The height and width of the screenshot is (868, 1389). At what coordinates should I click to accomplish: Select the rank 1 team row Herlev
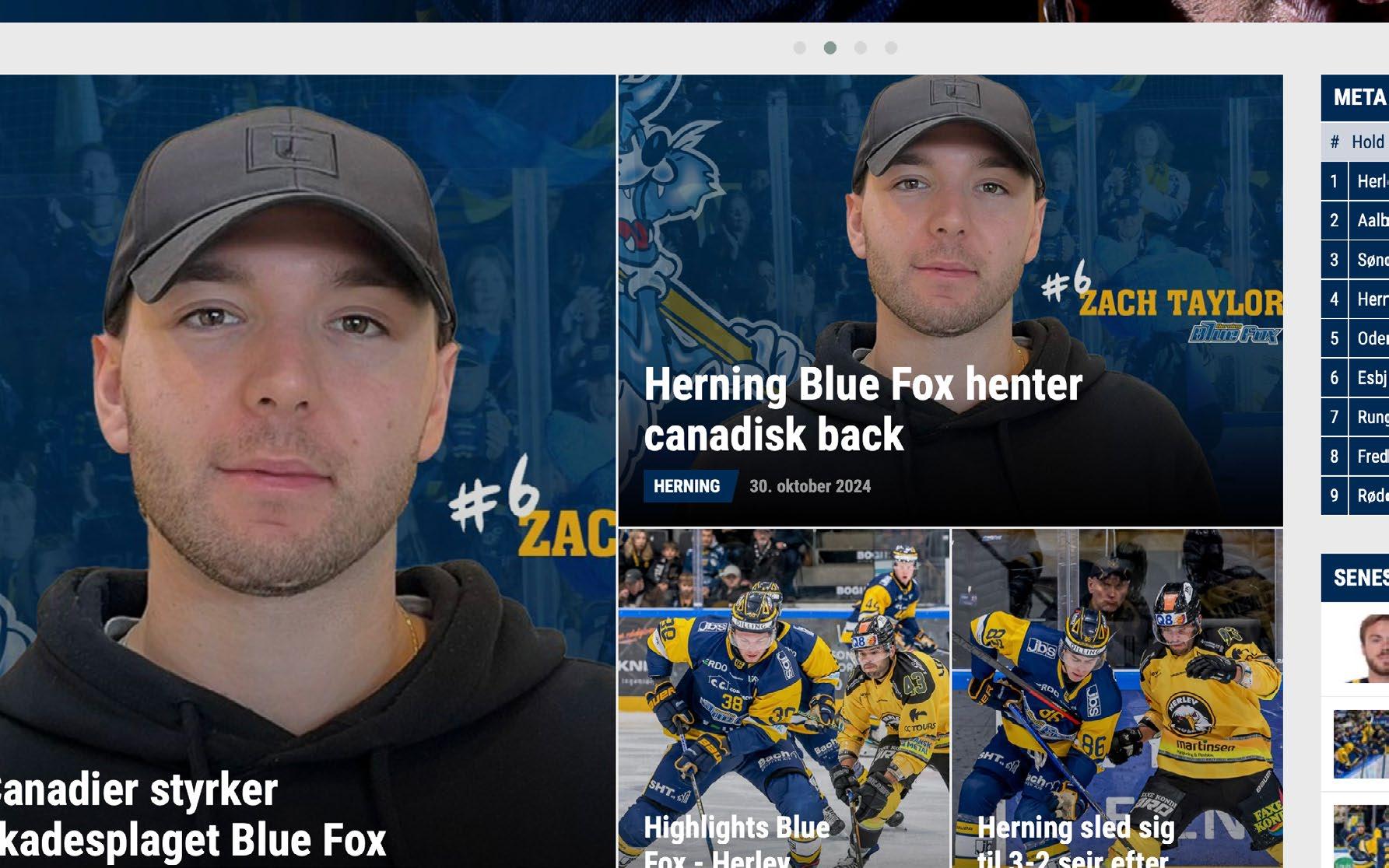[x=1355, y=181]
